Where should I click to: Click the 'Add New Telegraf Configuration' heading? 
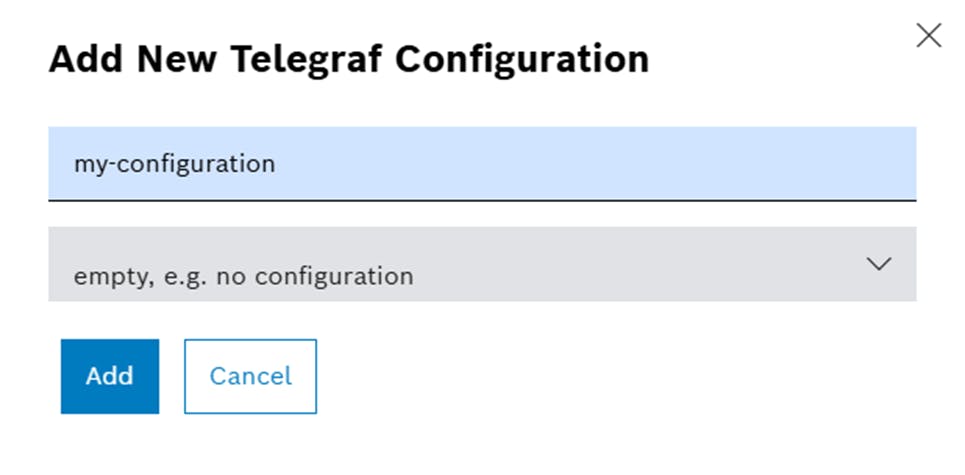(349, 60)
